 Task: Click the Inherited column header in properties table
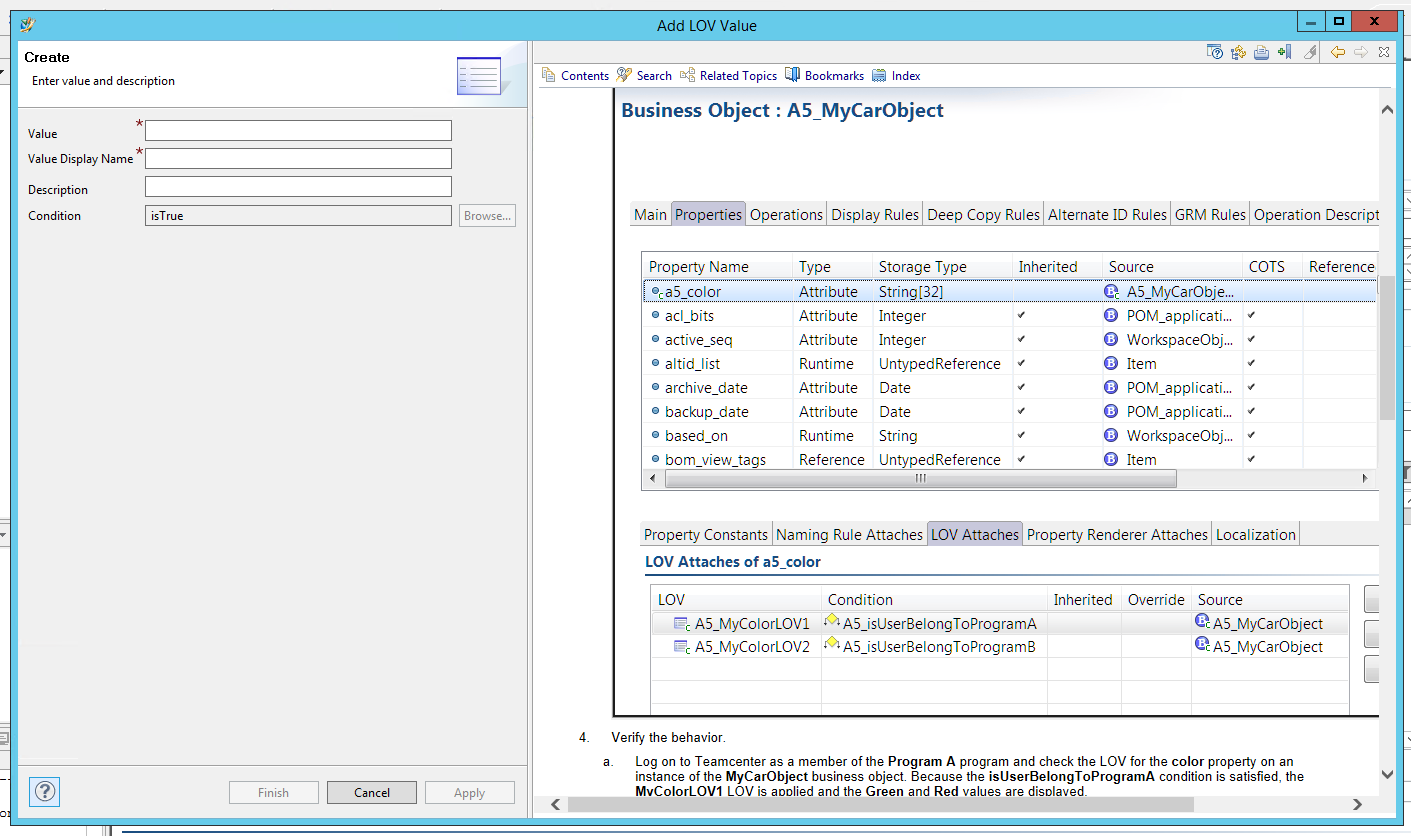point(1057,266)
